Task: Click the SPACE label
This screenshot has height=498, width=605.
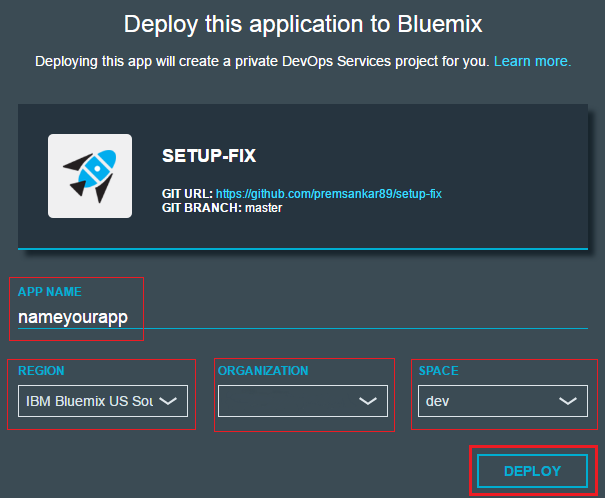Action: click(x=439, y=371)
